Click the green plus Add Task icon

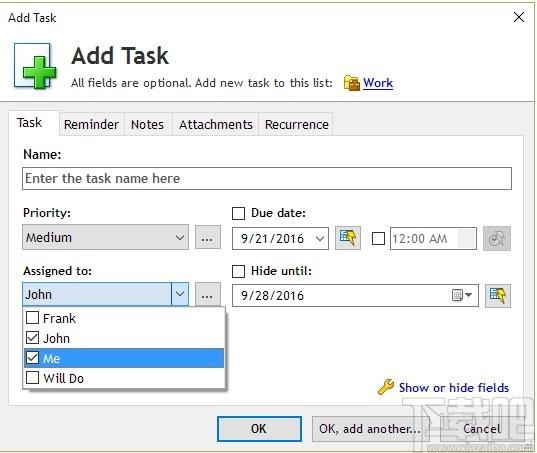pos(35,66)
